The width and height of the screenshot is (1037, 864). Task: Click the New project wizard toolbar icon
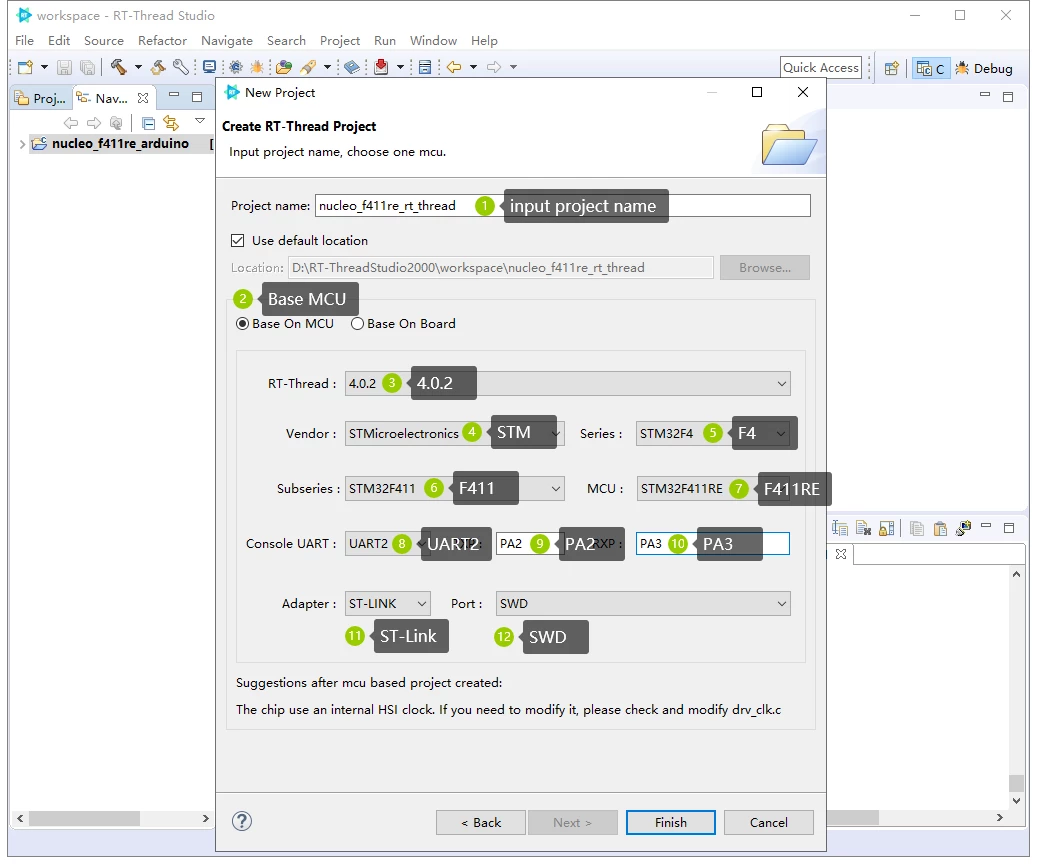pyautogui.click(x=26, y=67)
